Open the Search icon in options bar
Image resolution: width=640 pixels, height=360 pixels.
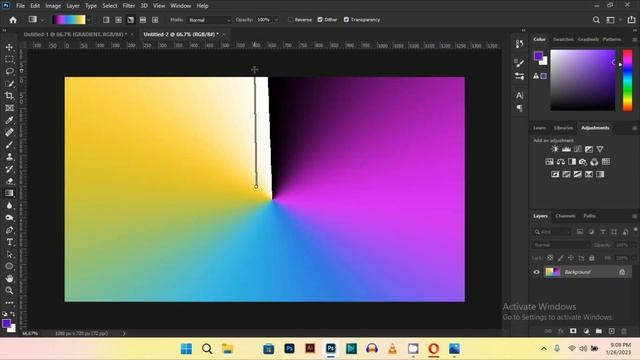(596, 20)
